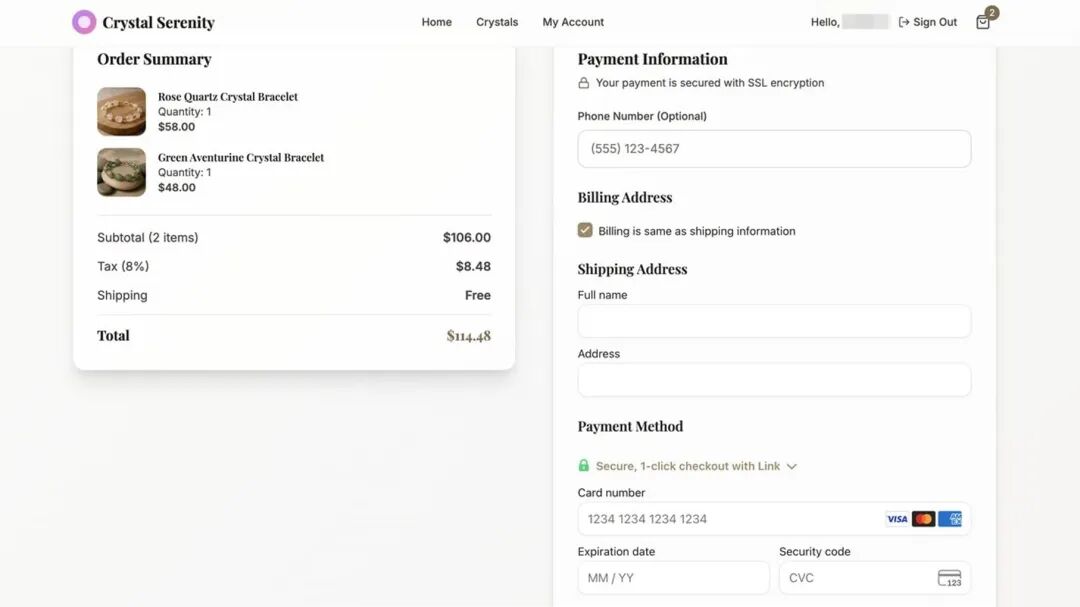Click the Payment Information heading
Screen dimensions: 1080x607
coord(652,59)
